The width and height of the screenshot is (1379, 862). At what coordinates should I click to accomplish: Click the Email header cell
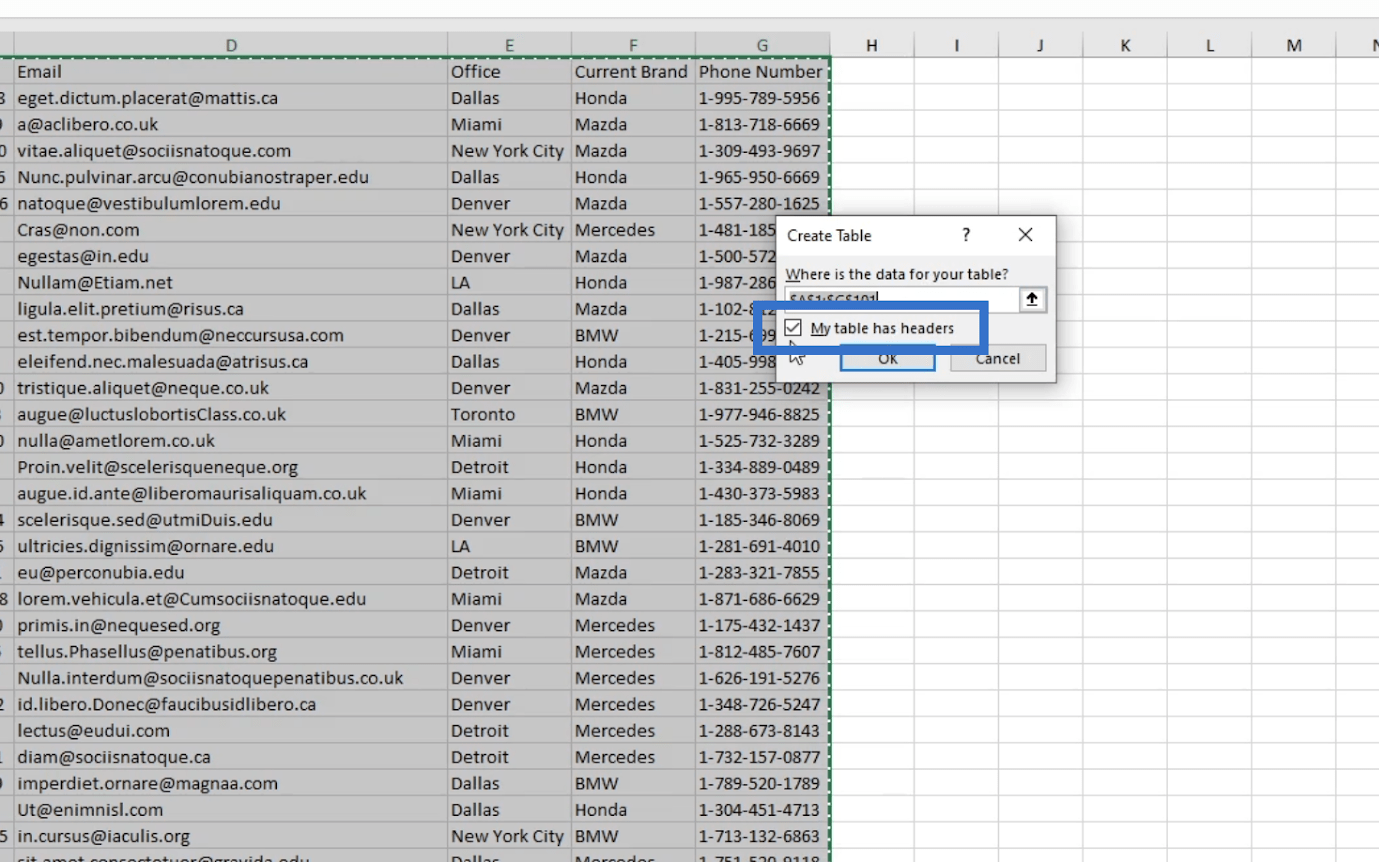(231, 72)
